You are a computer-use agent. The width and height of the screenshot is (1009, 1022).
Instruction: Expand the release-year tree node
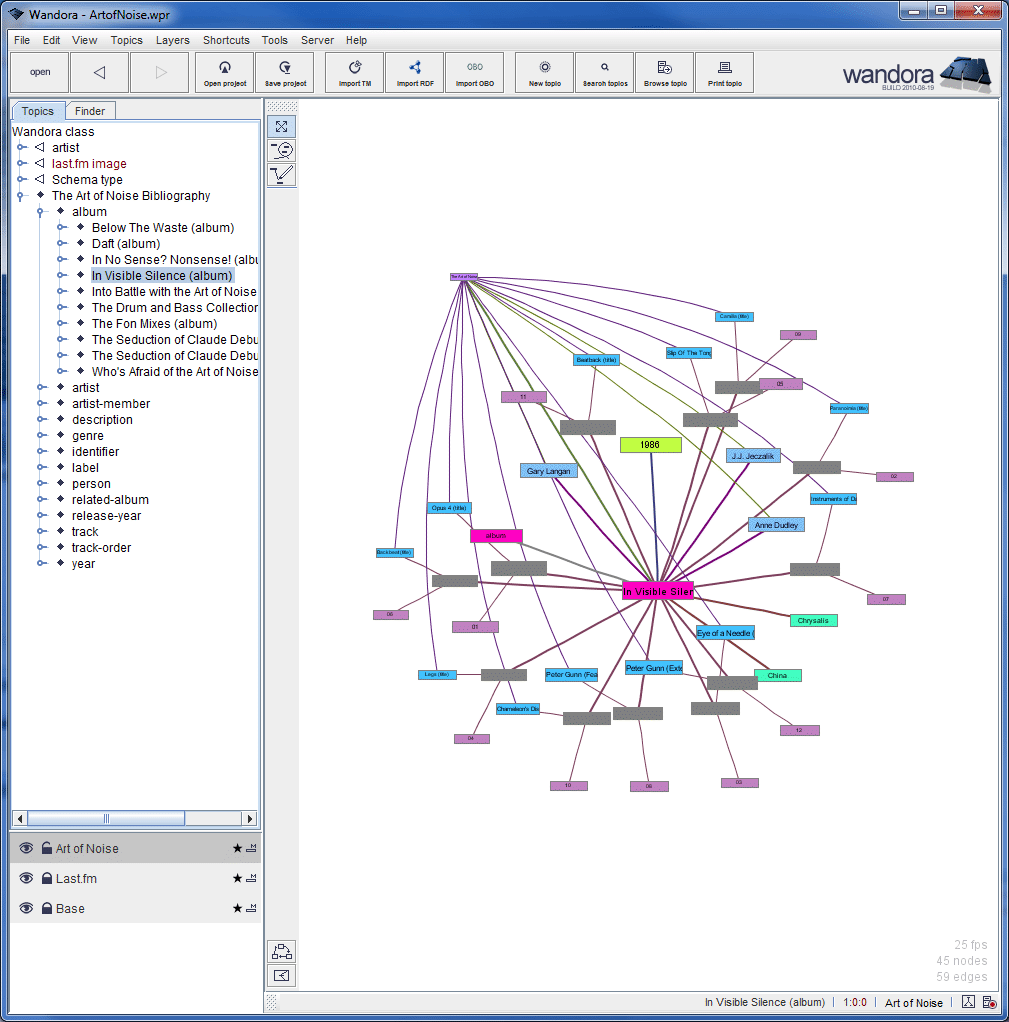pos(41,516)
